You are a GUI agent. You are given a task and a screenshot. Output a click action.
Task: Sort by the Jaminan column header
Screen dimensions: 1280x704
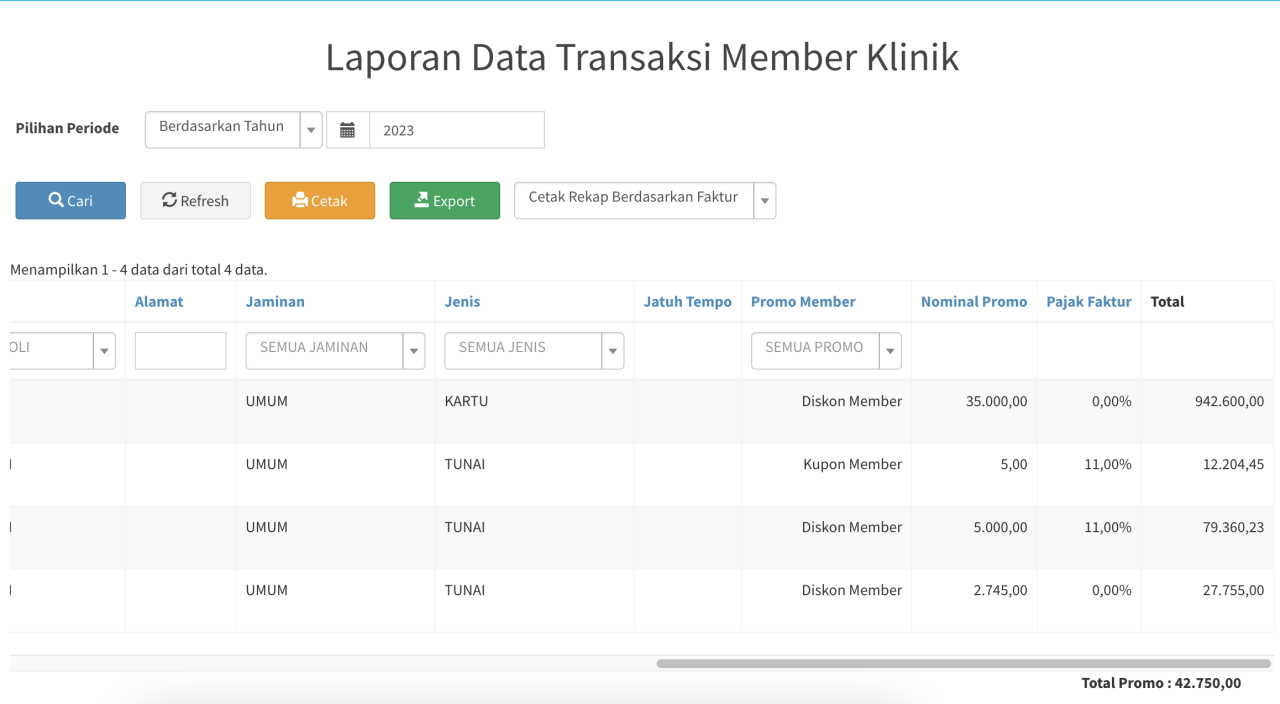pyautogui.click(x=275, y=301)
